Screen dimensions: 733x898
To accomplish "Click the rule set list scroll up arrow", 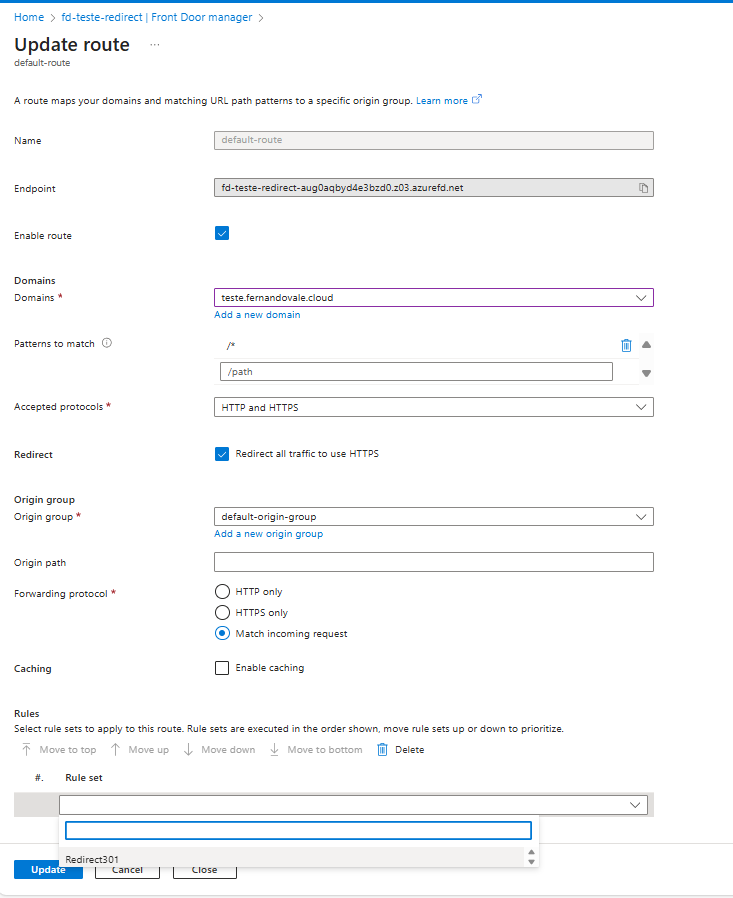I will [x=531, y=852].
